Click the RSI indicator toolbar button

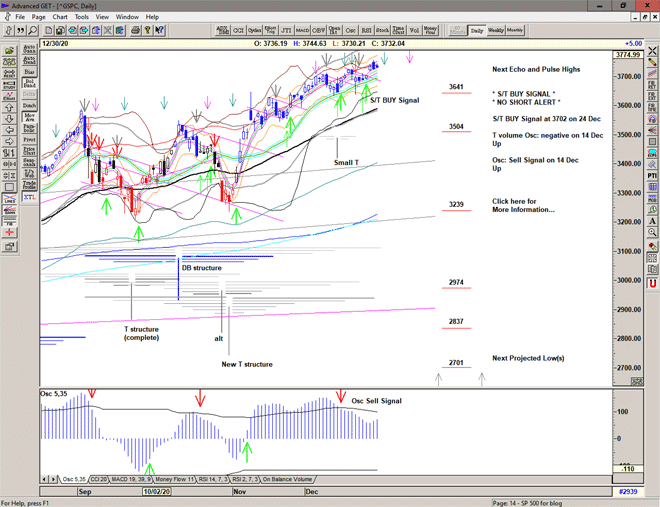[x=366, y=30]
